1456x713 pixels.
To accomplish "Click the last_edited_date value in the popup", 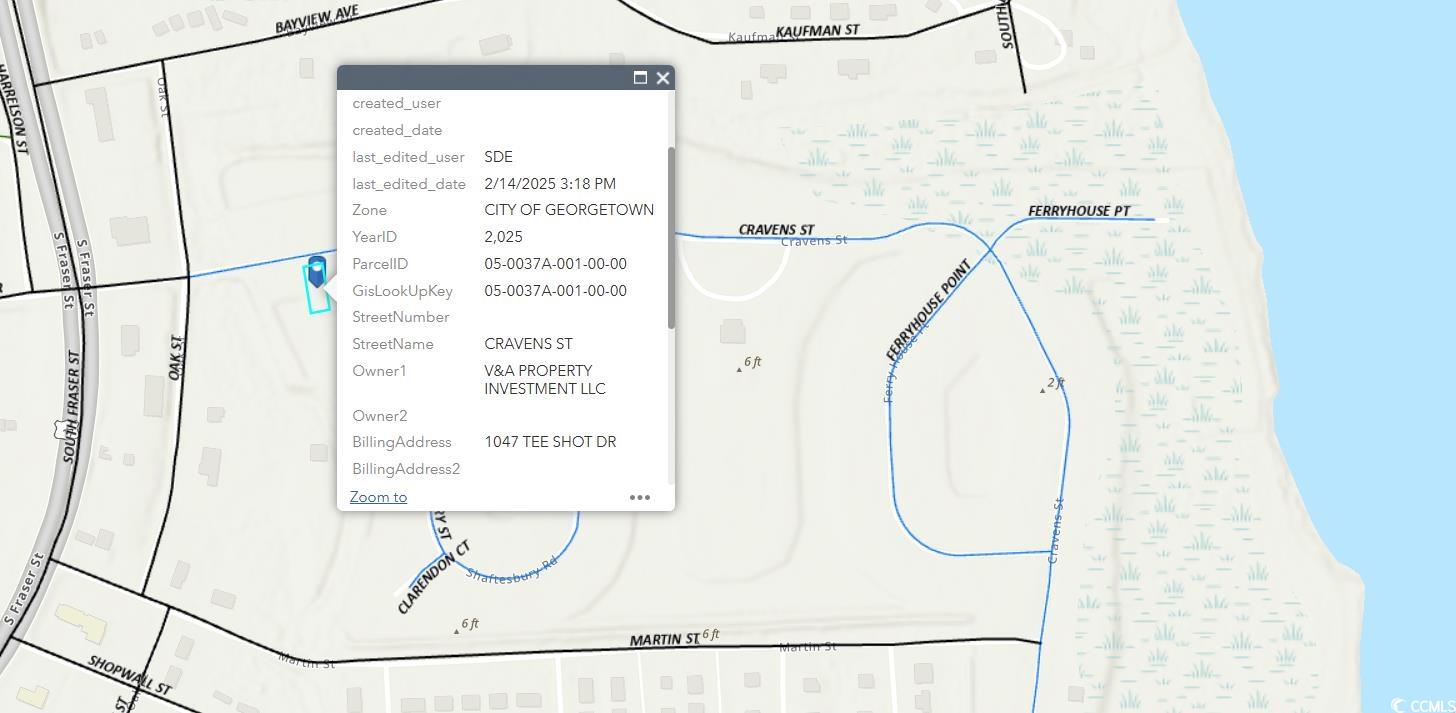I will pyautogui.click(x=550, y=184).
